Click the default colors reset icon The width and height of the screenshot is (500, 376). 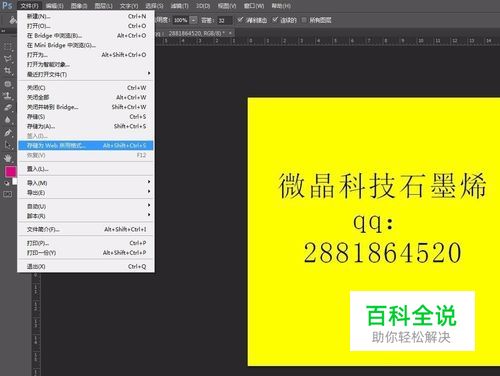(7, 183)
